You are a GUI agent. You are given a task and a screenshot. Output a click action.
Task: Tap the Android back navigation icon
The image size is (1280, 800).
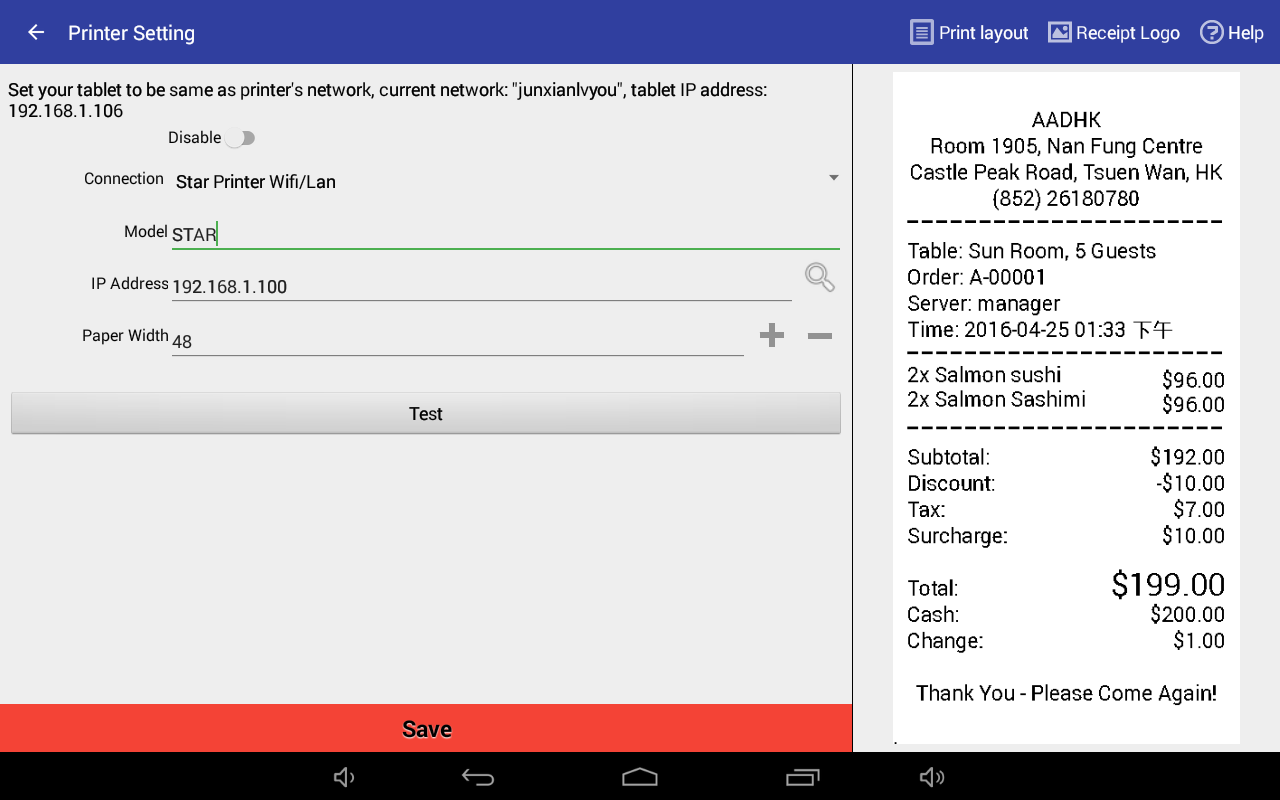pyautogui.click(x=478, y=777)
